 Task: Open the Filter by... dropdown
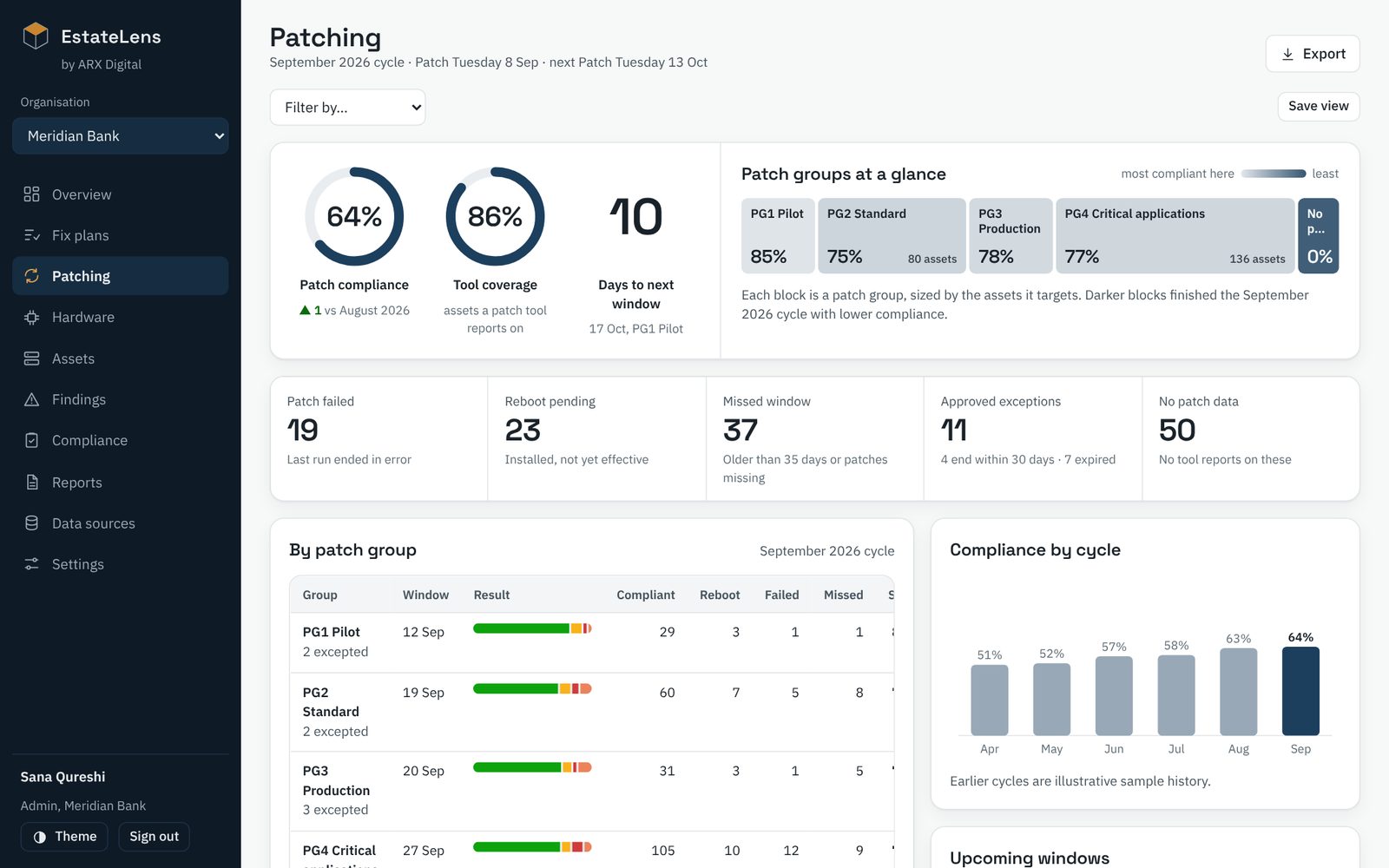(x=347, y=108)
